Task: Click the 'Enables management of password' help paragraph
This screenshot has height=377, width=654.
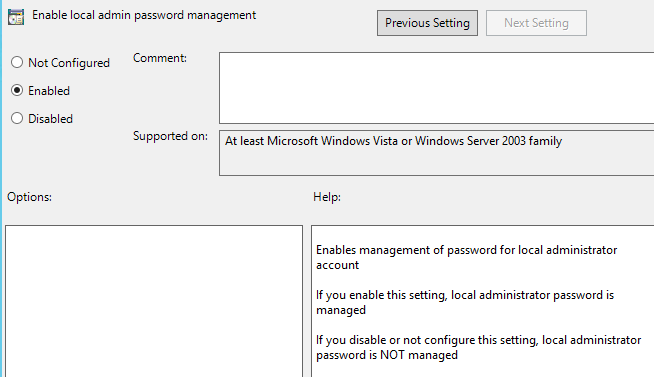Action: pyautogui.click(x=466, y=257)
